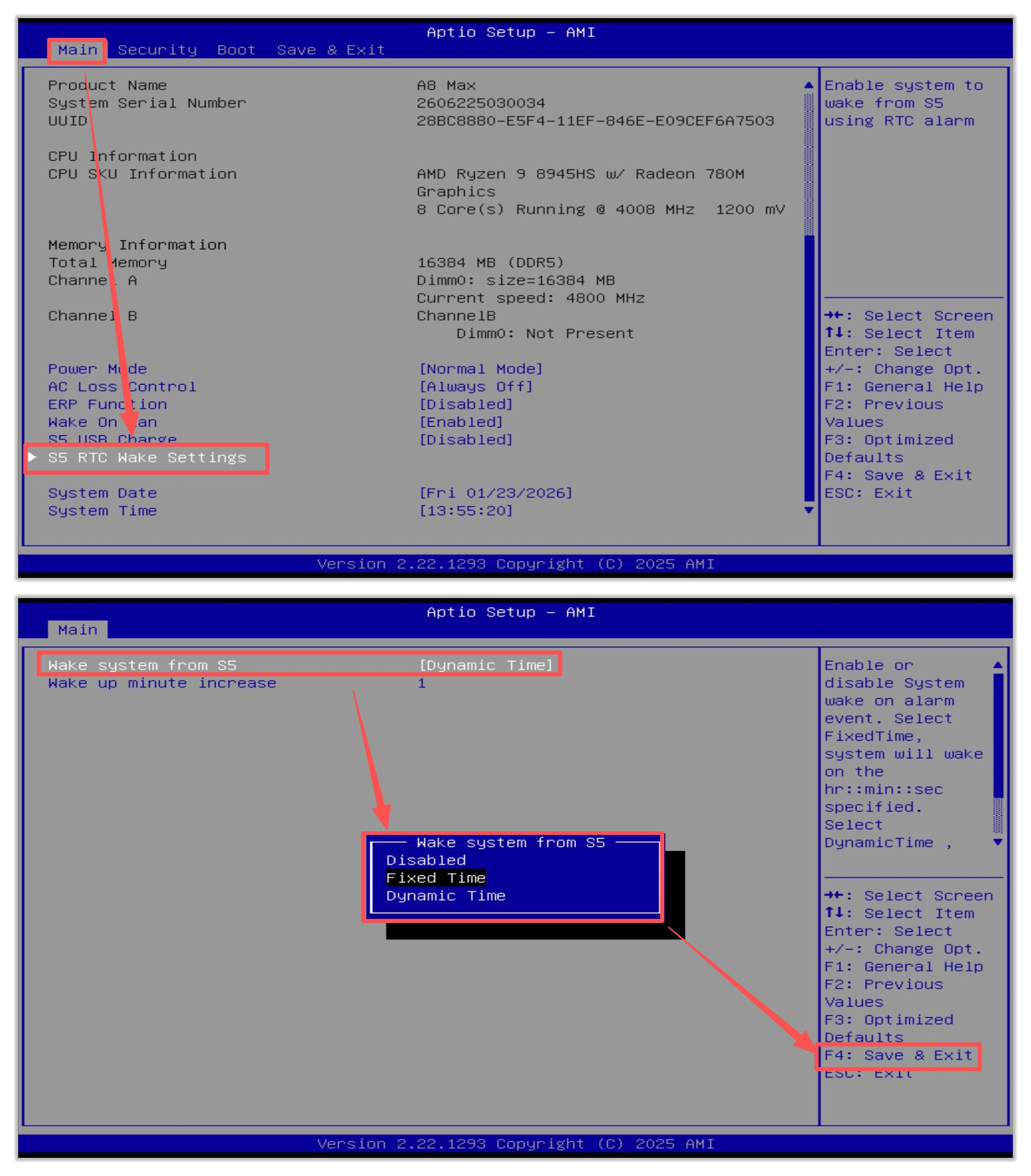Change Power Mode Normal Mode option
Image resolution: width=1031 pixels, height=1176 pixels.
480,369
